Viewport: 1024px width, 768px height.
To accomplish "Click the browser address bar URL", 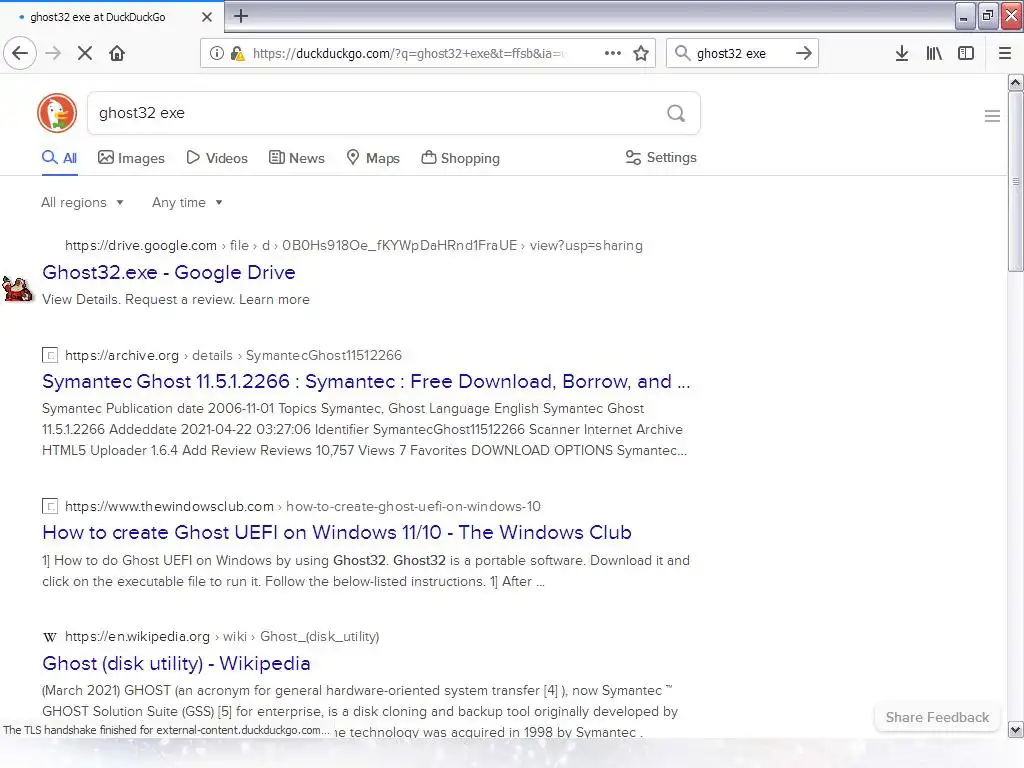I will (x=409, y=53).
